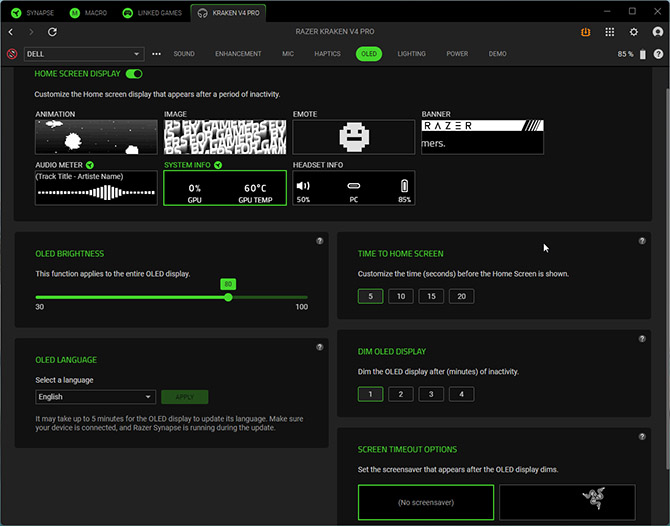The image size is (670, 526).
Task: Go to the Enhancement section
Action: (238, 54)
